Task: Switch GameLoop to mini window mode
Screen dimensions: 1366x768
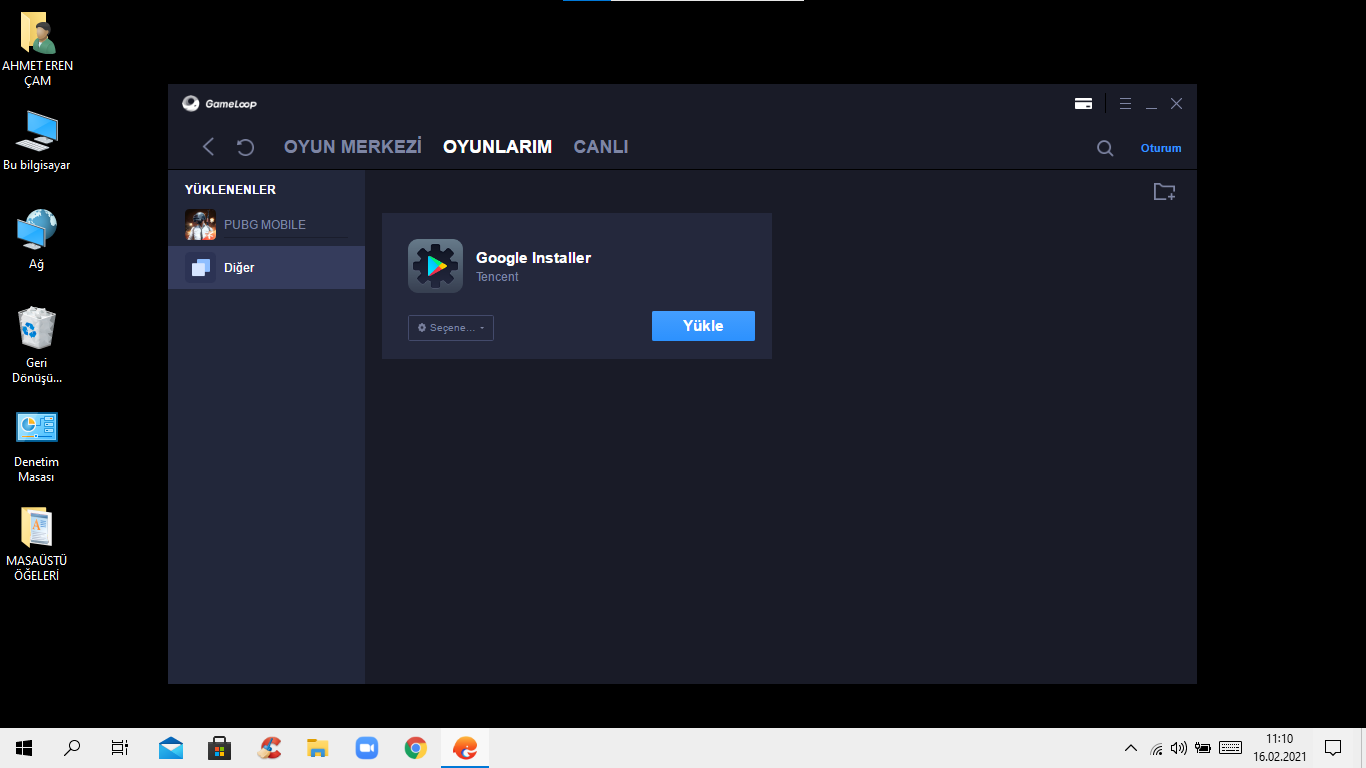Action: pyautogui.click(x=1083, y=104)
